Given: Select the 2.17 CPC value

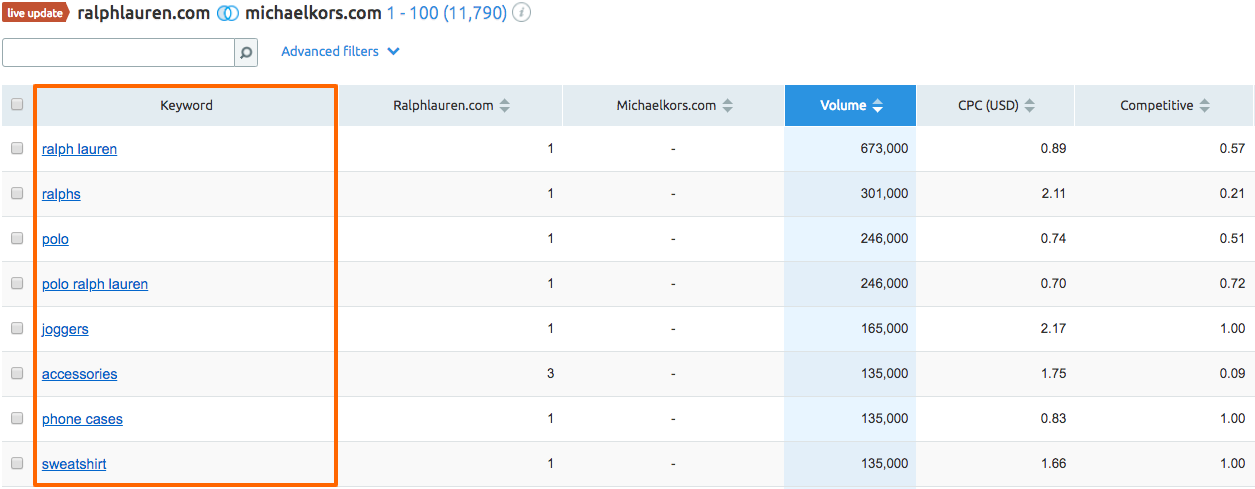Looking at the screenshot, I should [1053, 329].
